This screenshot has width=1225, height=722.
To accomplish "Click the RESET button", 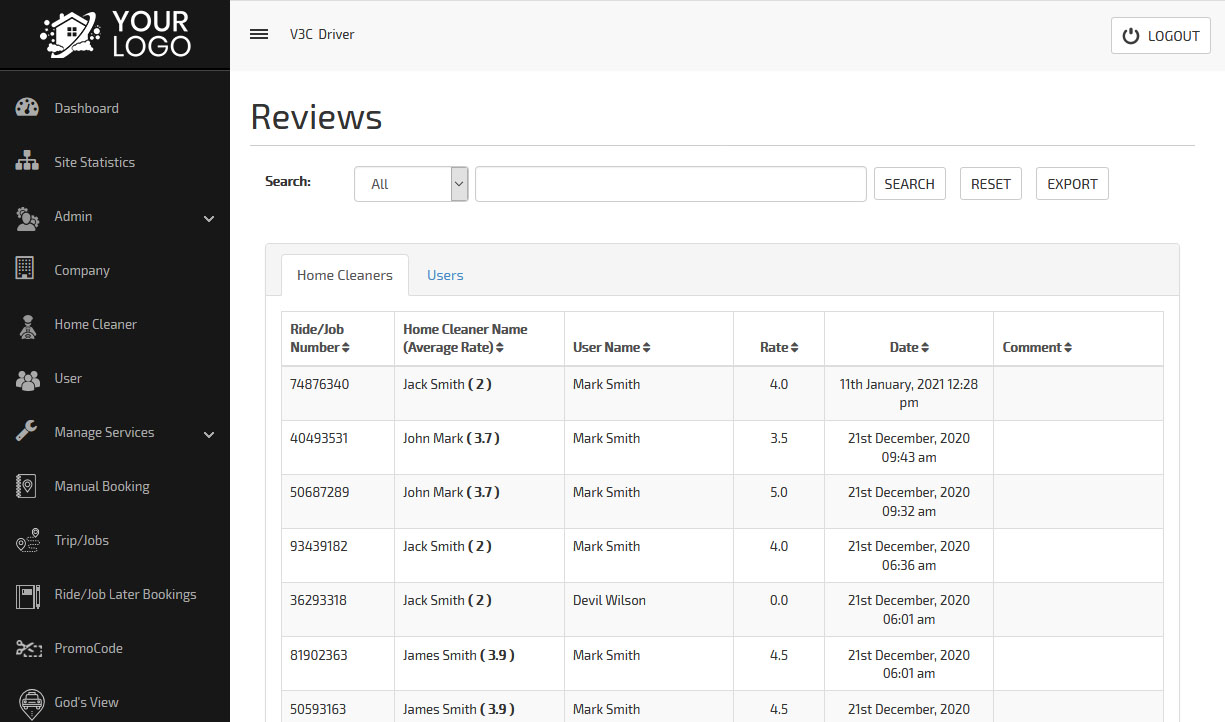I will 991,184.
